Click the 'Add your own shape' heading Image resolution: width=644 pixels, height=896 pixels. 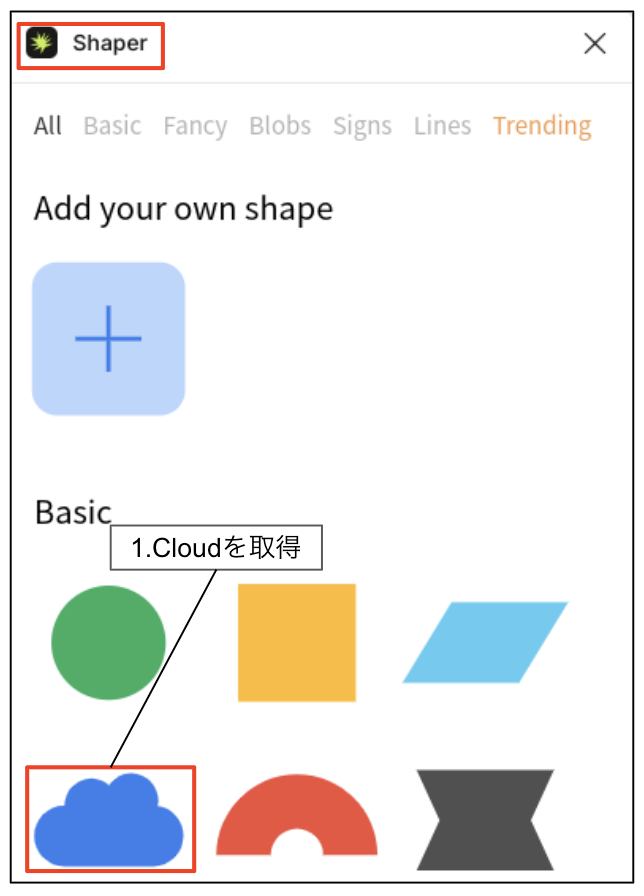[x=183, y=209]
